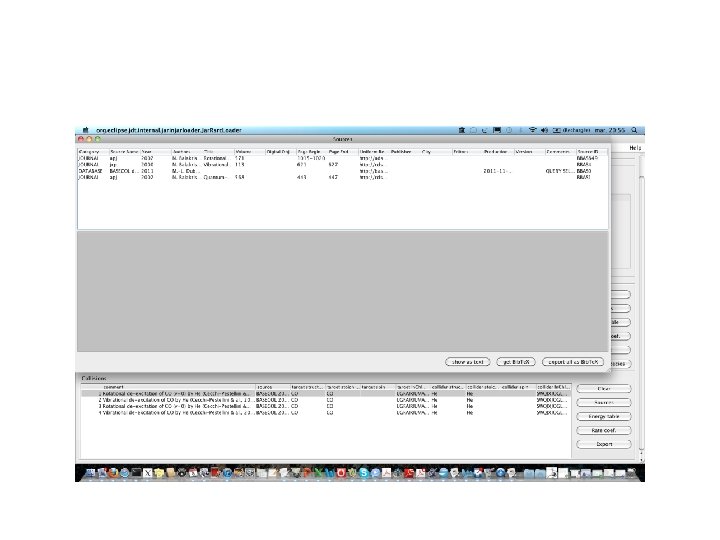The height and width of the screenshot is (540, 720).
Task: Click the Wi-Fi status icon
Action: pos(532,130)
